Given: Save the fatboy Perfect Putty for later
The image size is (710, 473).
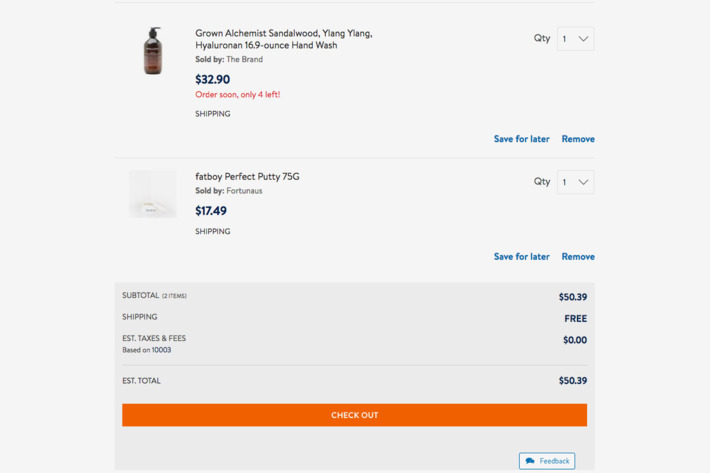Looking at the screenshot, I should pyautogui.click(x=522, y=257).
